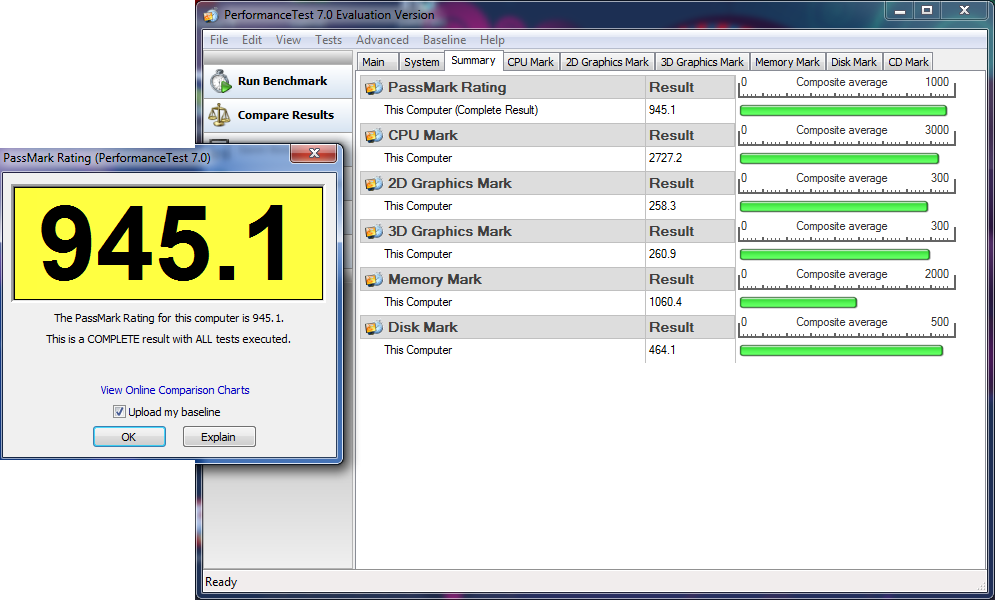Open the Baseline menu
995x600 pixels.
point(444,39)
